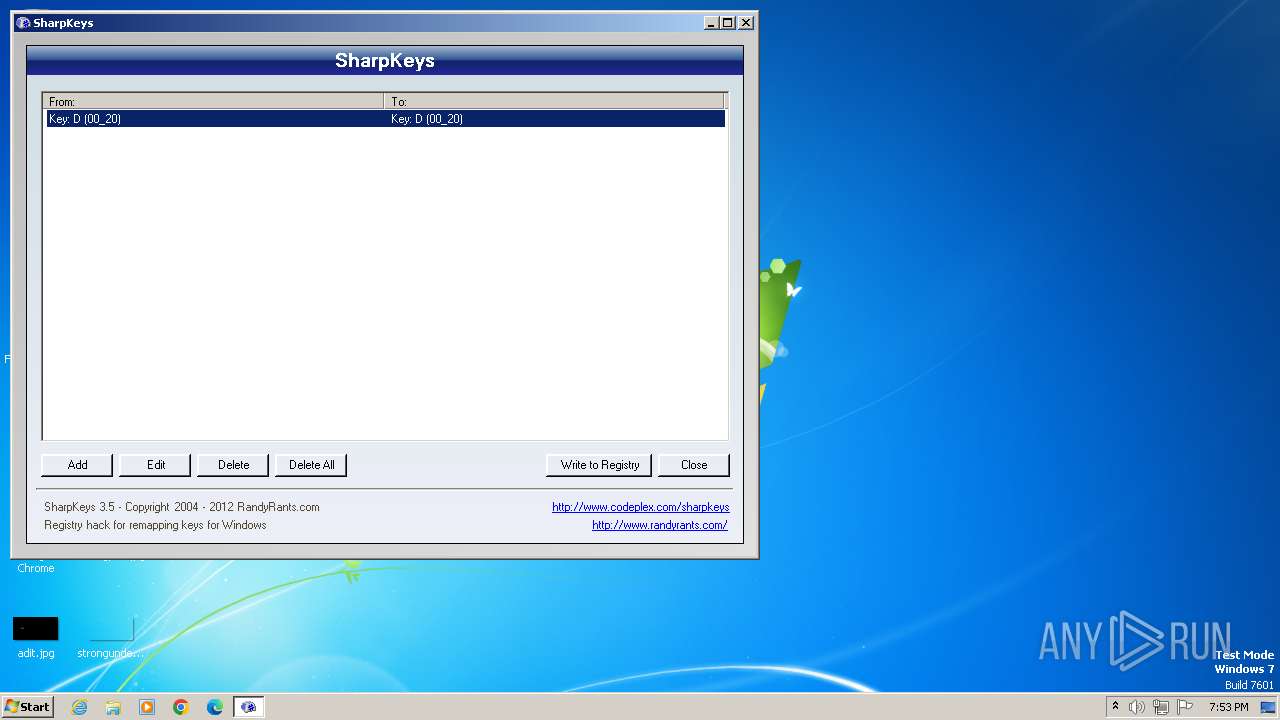Screen dimensions: 1280x720
Task: Click the To: cell Key: D (00_20)
Action: point(427,119)
